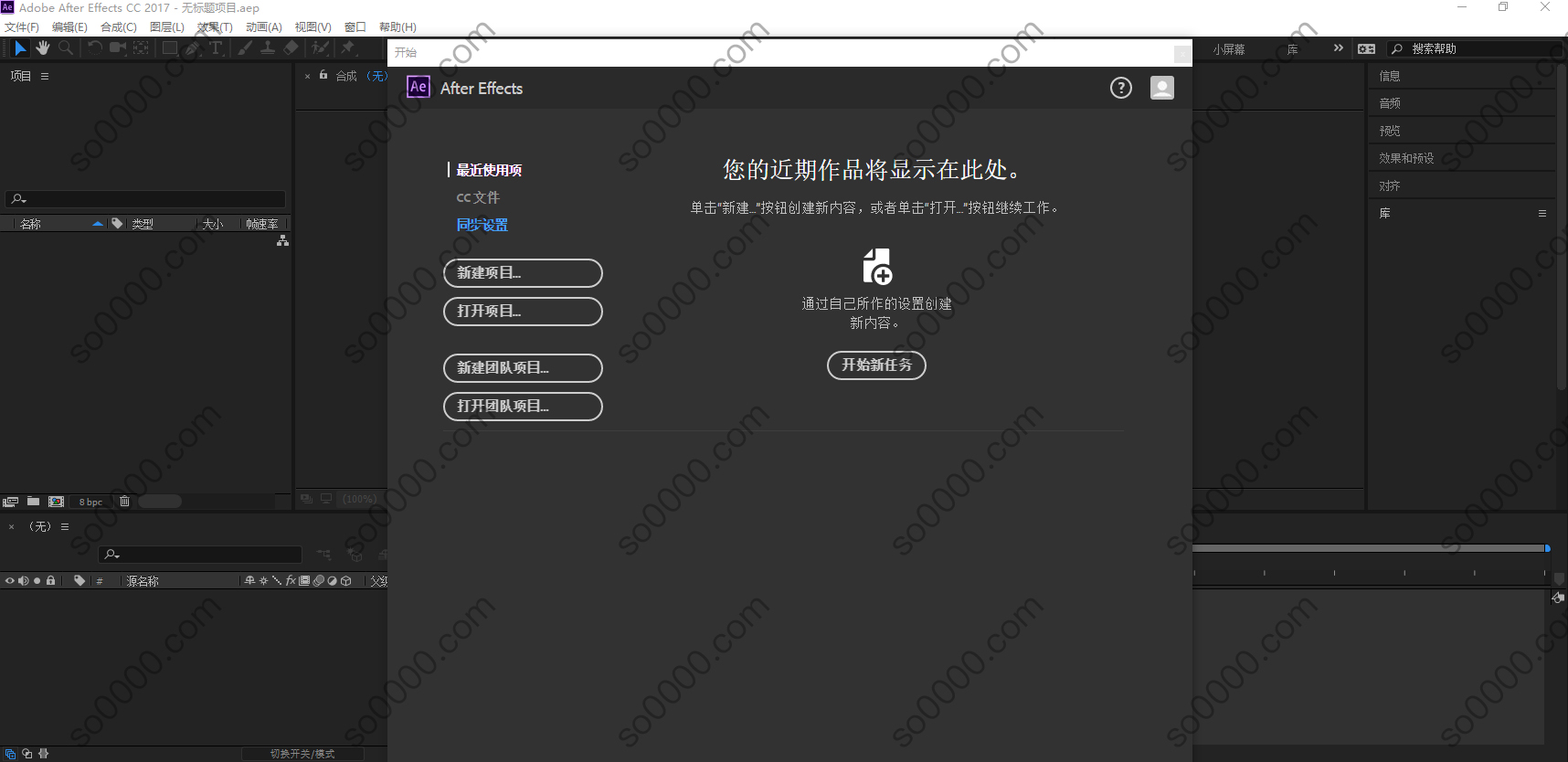Select the Zoom magnifier tool

click(x=66, y=48)
